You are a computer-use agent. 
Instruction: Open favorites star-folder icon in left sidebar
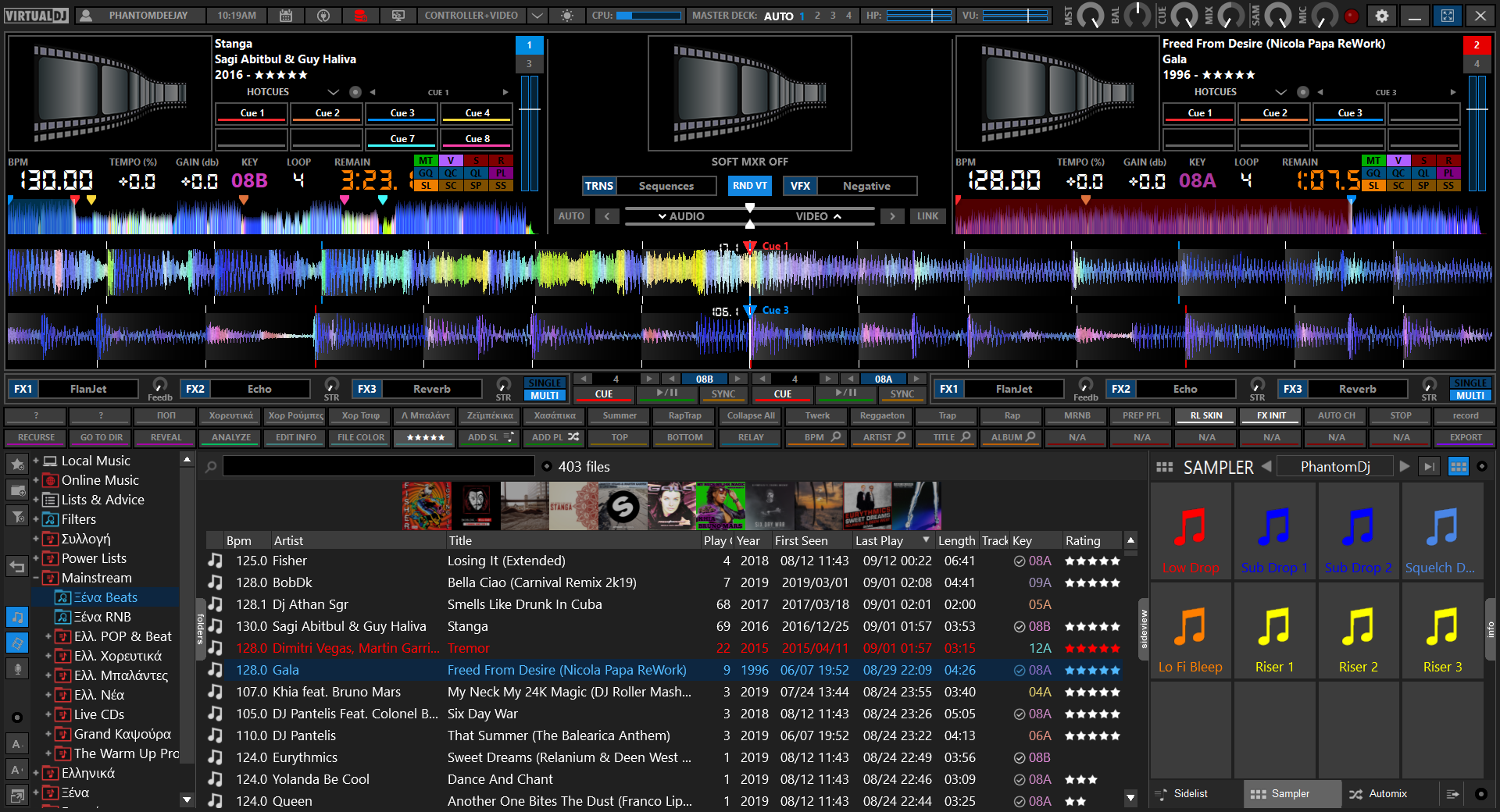click(x=17, y=464)
